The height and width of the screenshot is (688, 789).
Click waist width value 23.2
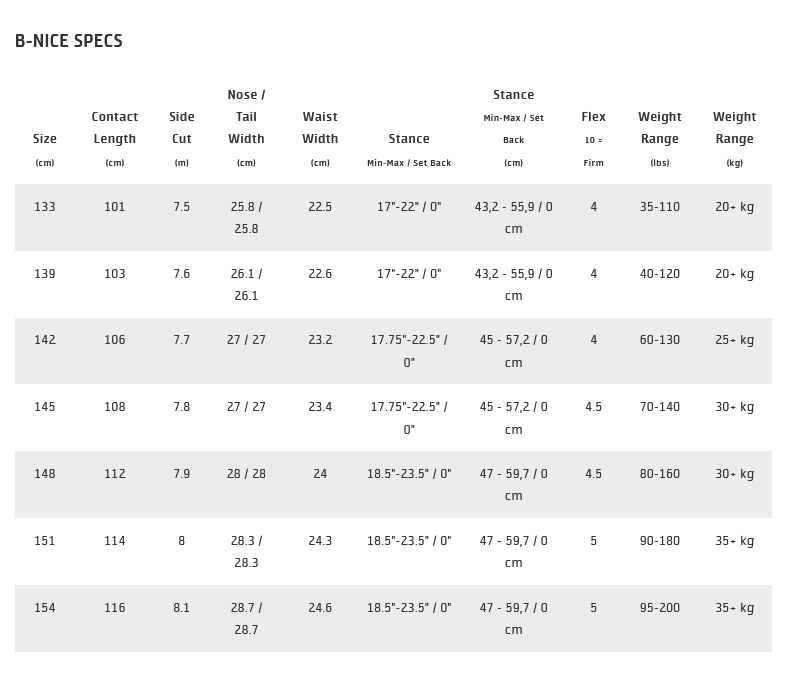[x=320, y=340]
